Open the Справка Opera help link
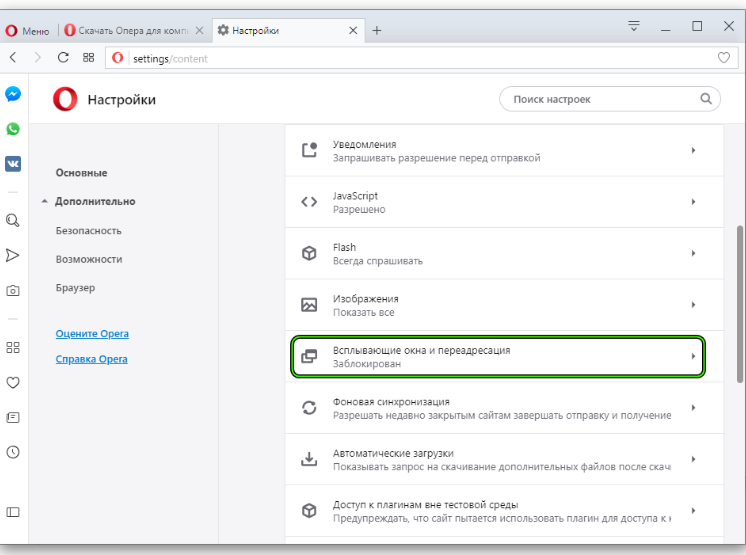This screenshot has height=555, width=746. 92,359
